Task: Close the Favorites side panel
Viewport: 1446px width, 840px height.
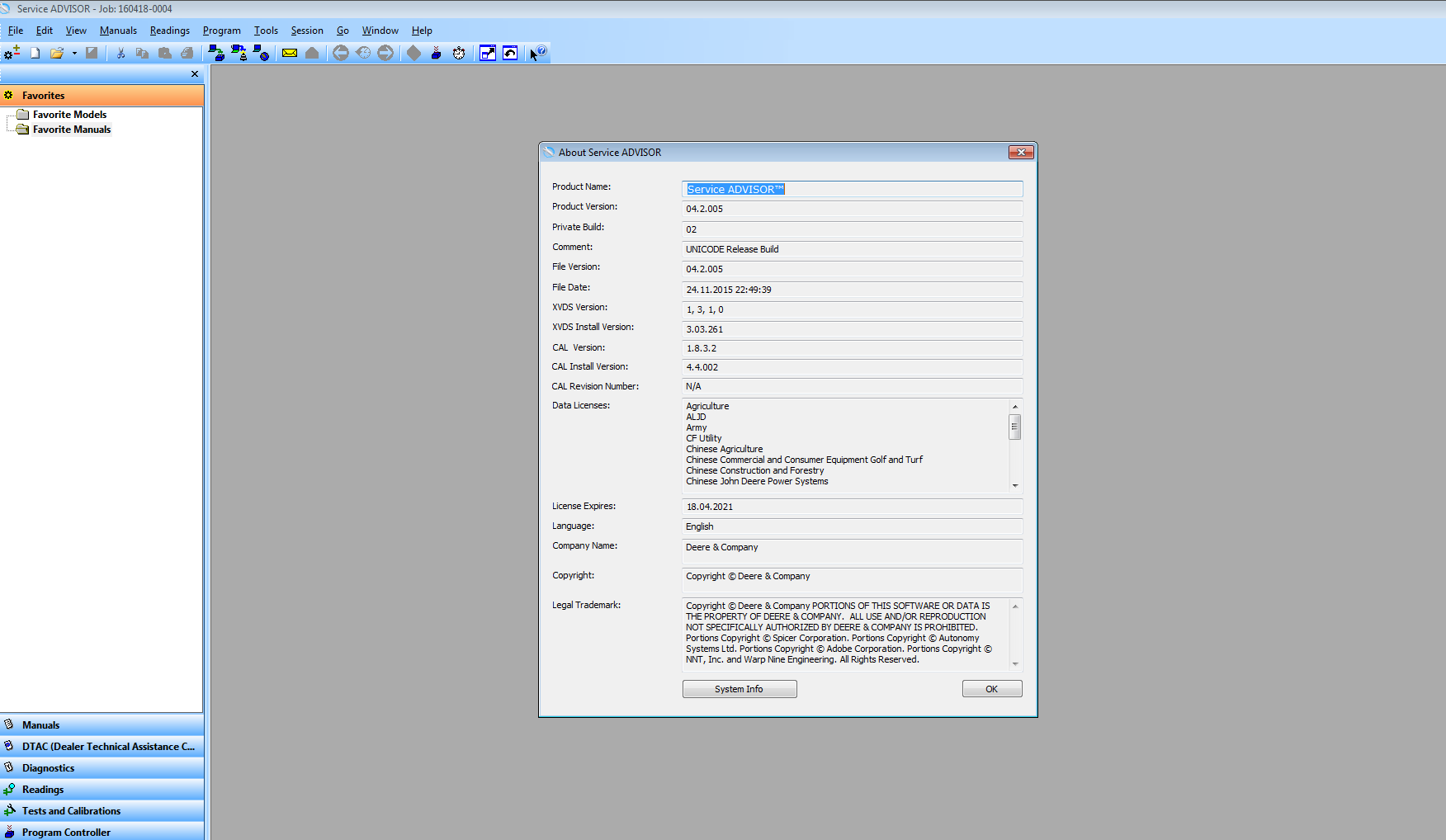Action: (195, 74)
